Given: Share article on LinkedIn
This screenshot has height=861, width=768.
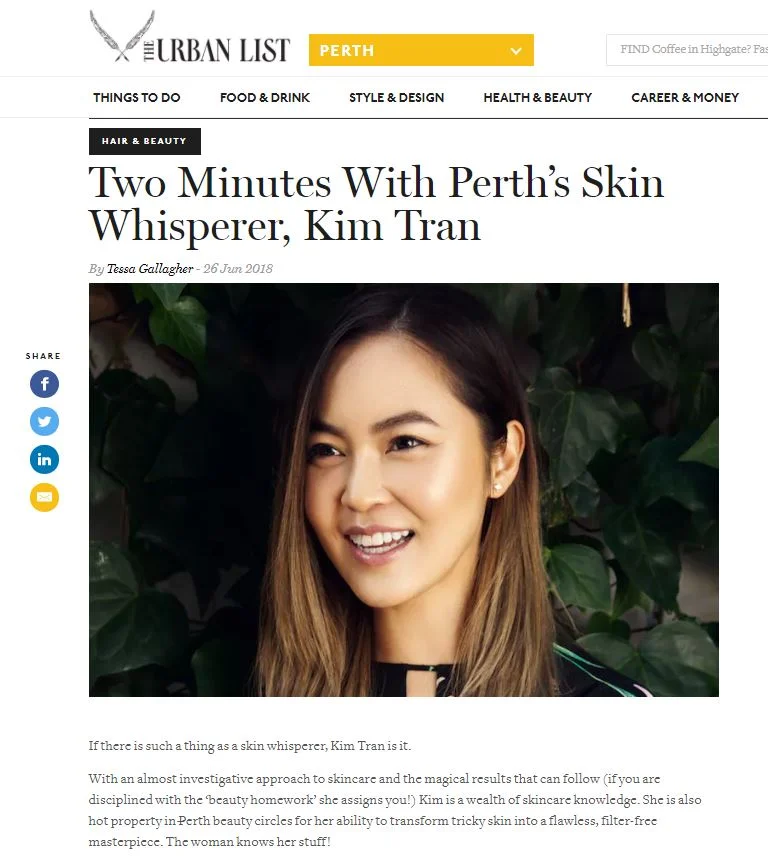Looking at the screenshot, I should [44, 460].
